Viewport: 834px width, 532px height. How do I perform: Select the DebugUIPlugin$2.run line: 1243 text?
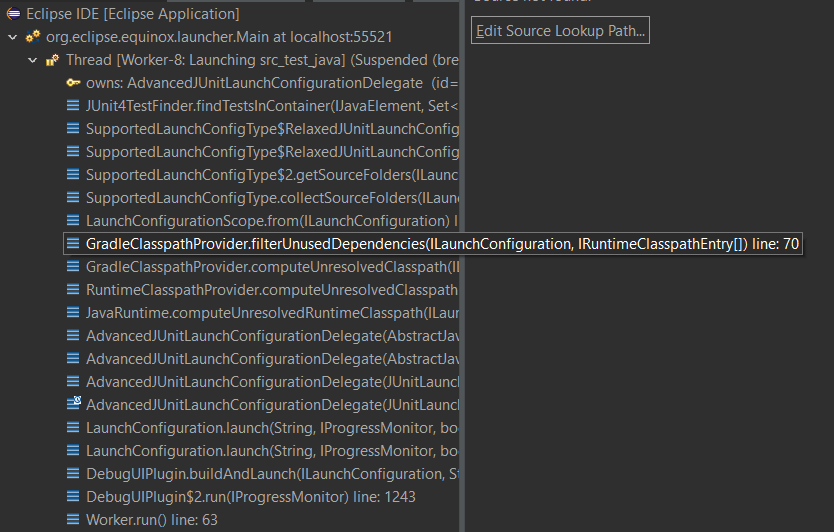(x=251, y=497)
